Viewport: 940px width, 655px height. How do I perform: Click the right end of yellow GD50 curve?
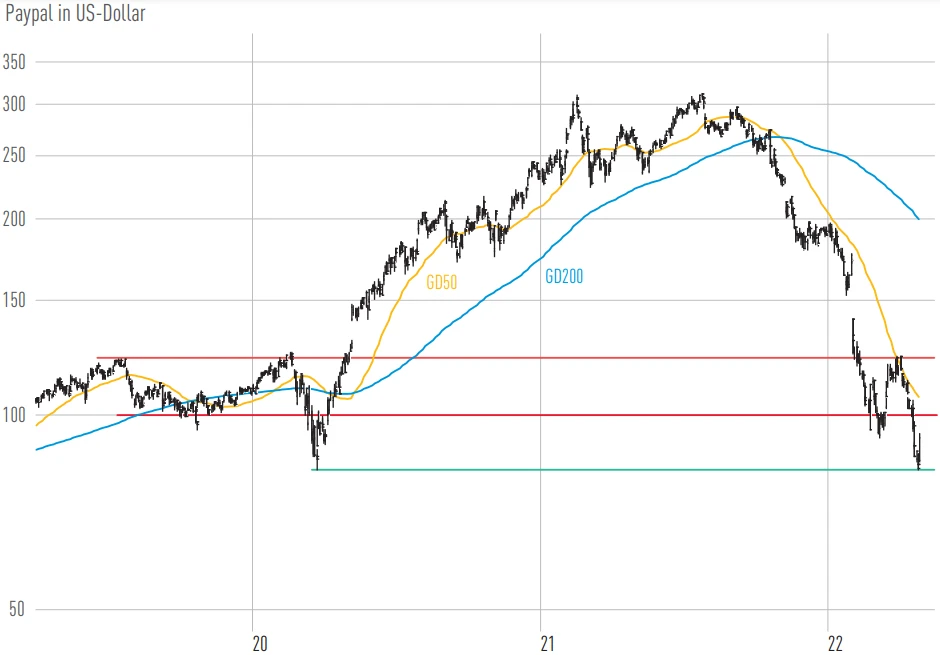pos(919,396)
